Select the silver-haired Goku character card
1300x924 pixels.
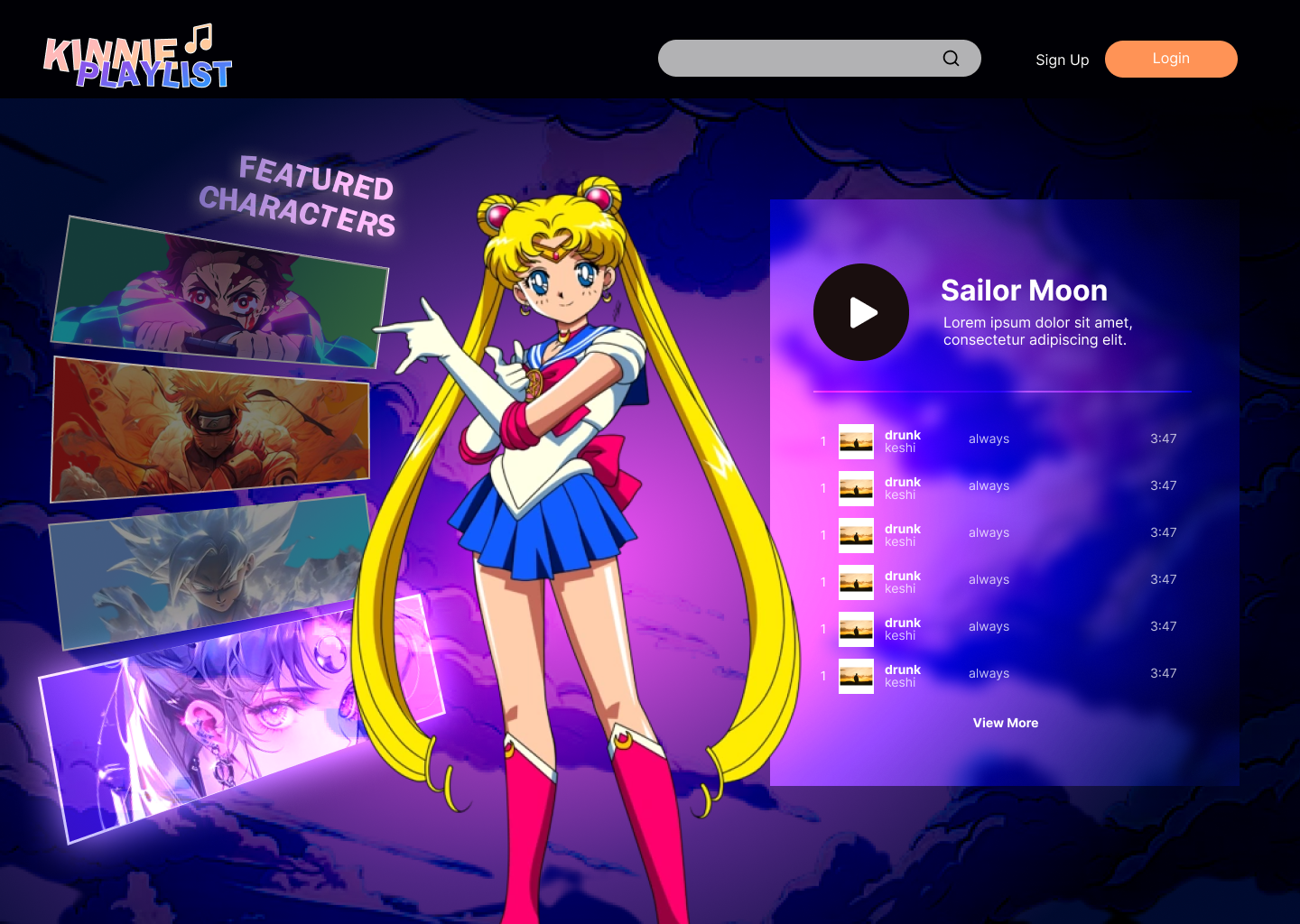tap(209, 570)
